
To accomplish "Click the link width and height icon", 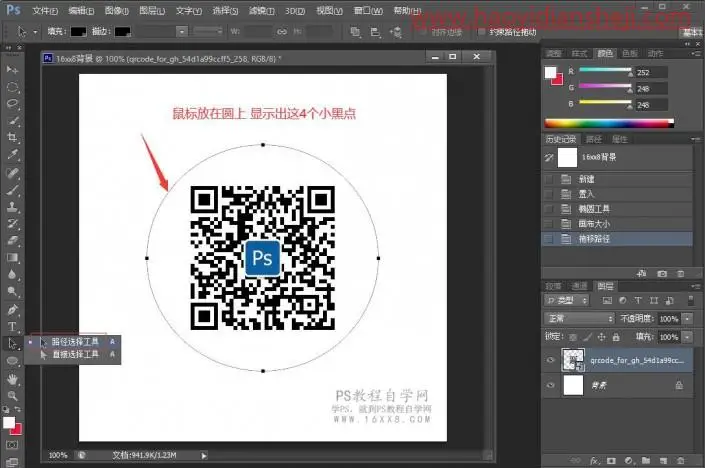I will (282, 32).
